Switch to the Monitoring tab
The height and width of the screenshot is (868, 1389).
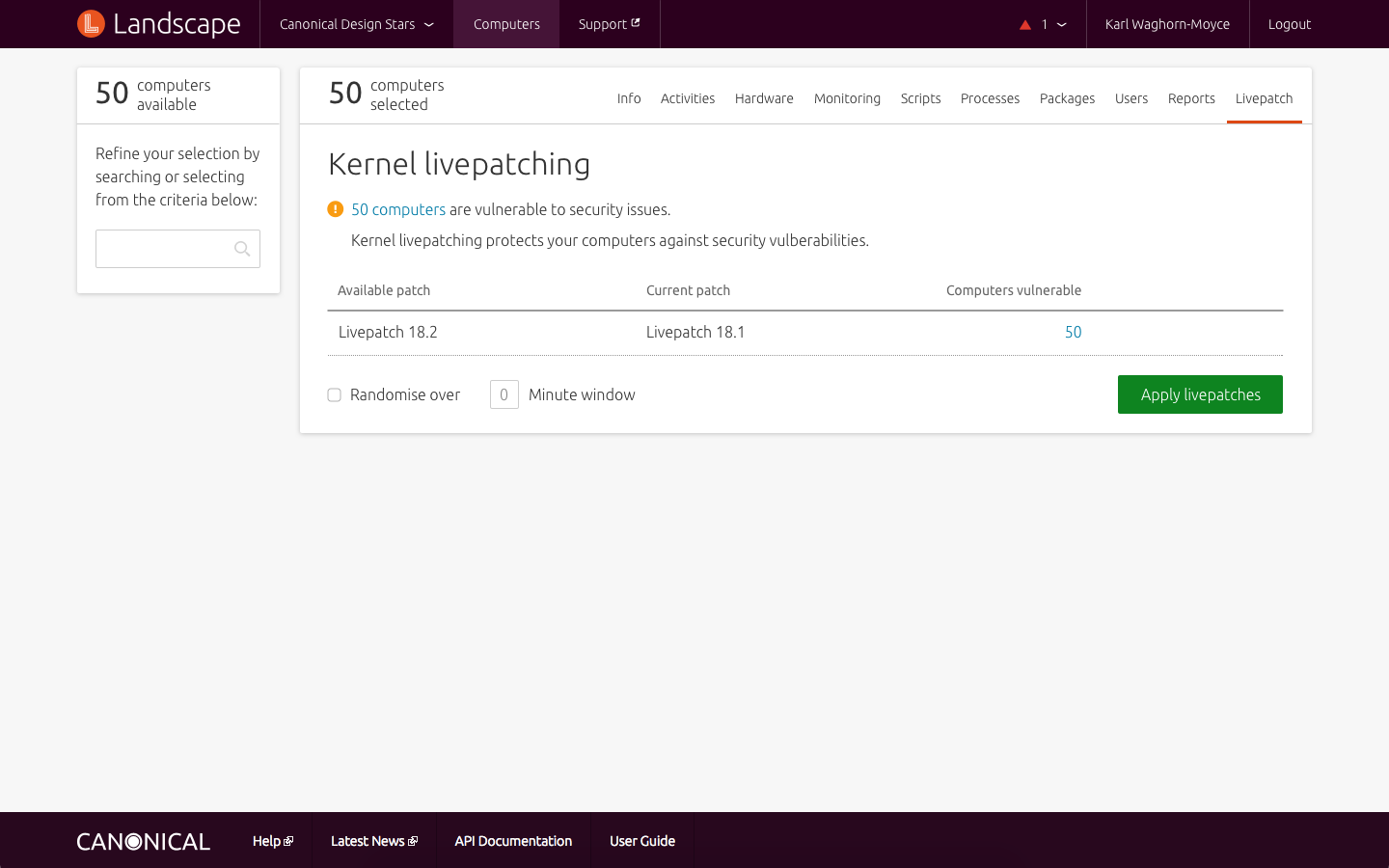point(847,98)
